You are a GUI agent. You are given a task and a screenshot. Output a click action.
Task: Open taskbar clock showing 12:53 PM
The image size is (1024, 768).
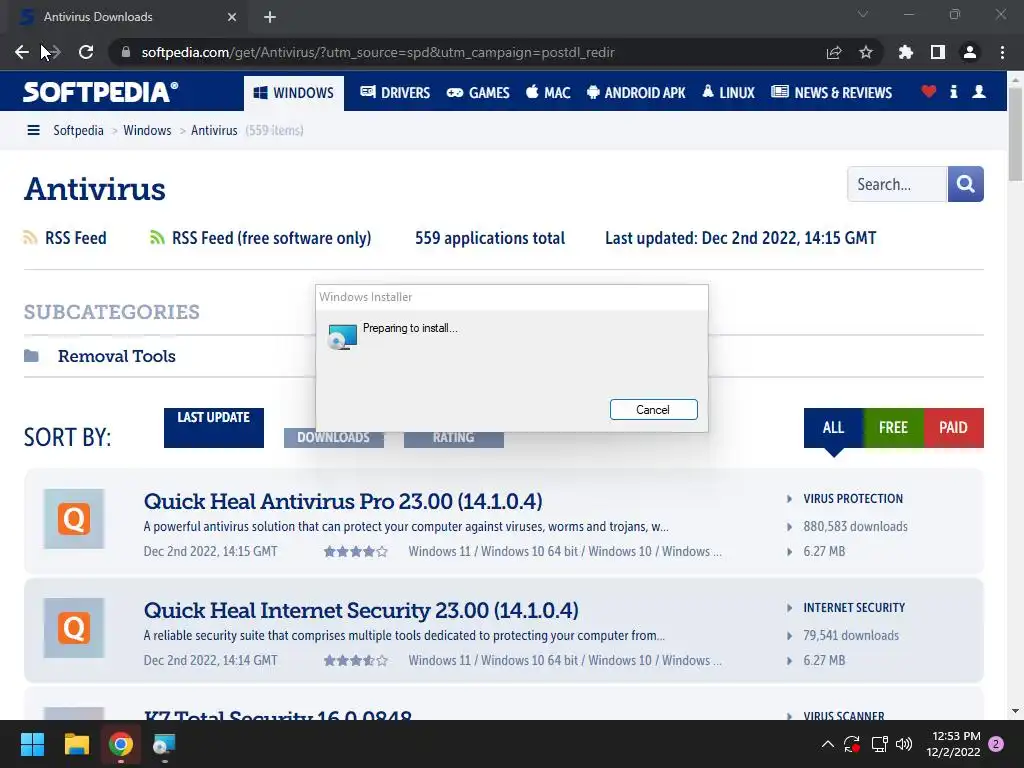pyautogui.click(x=953, y=744)
